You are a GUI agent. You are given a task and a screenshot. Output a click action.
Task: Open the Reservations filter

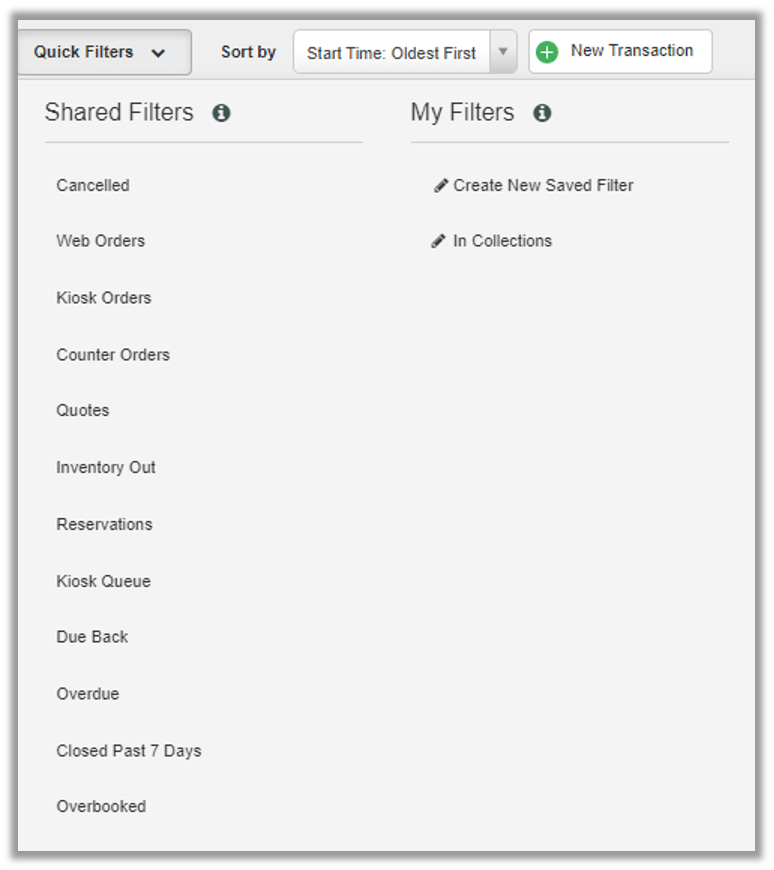(x=104, y=525)
